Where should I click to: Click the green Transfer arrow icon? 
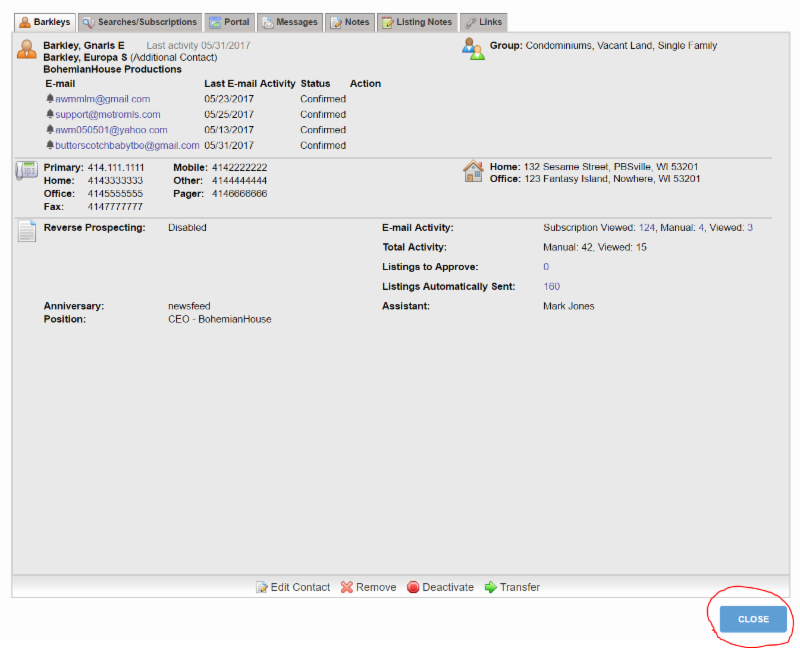(x=491, y=587)
